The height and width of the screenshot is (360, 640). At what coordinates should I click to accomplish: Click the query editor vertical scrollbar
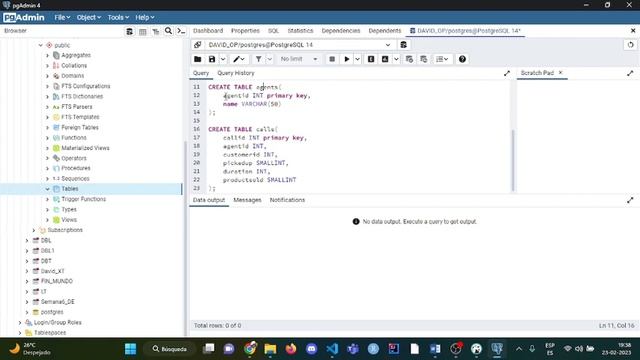tap(513, 160)
